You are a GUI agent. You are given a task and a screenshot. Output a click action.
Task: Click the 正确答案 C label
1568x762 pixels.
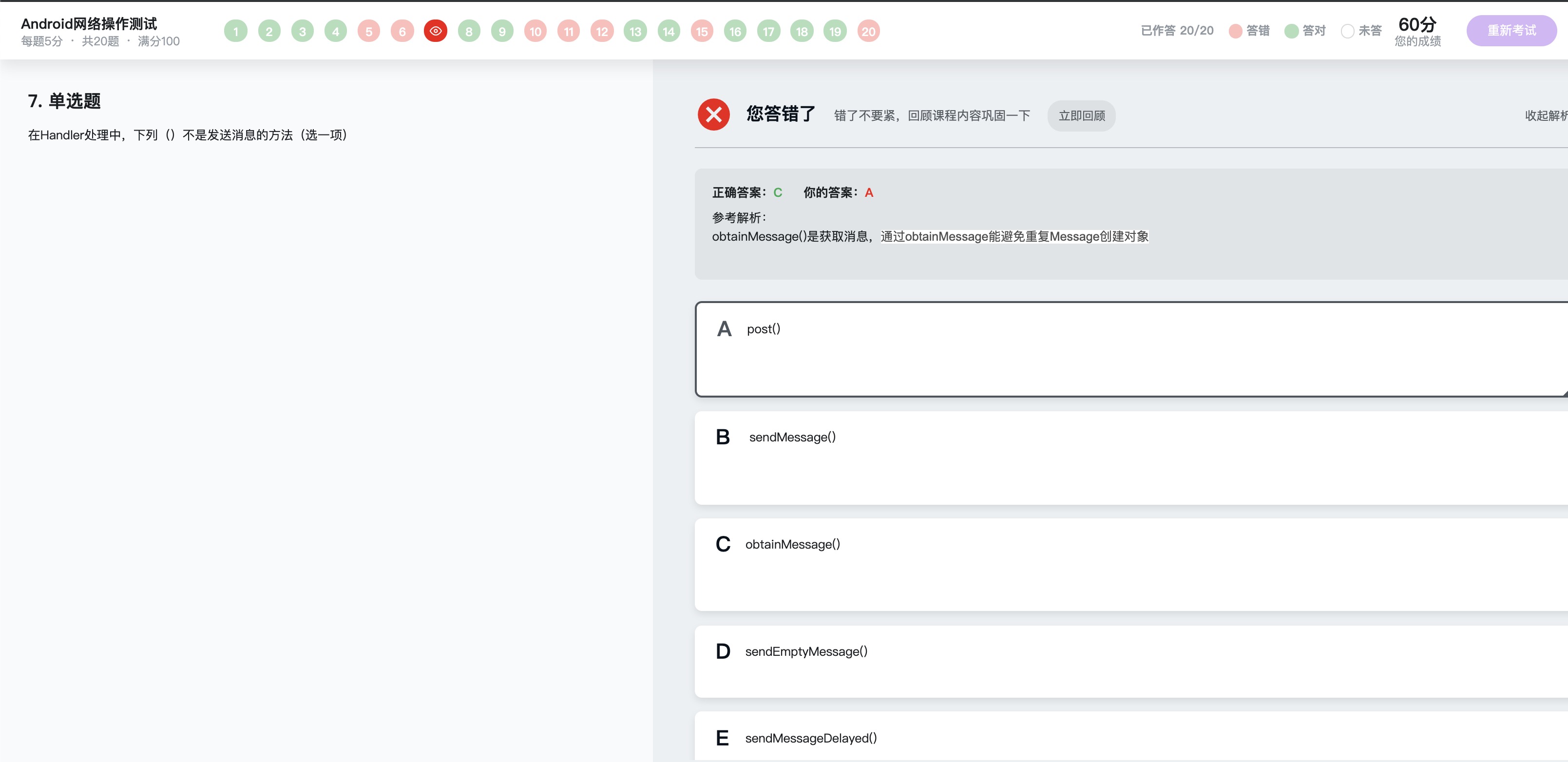point(747,192)
